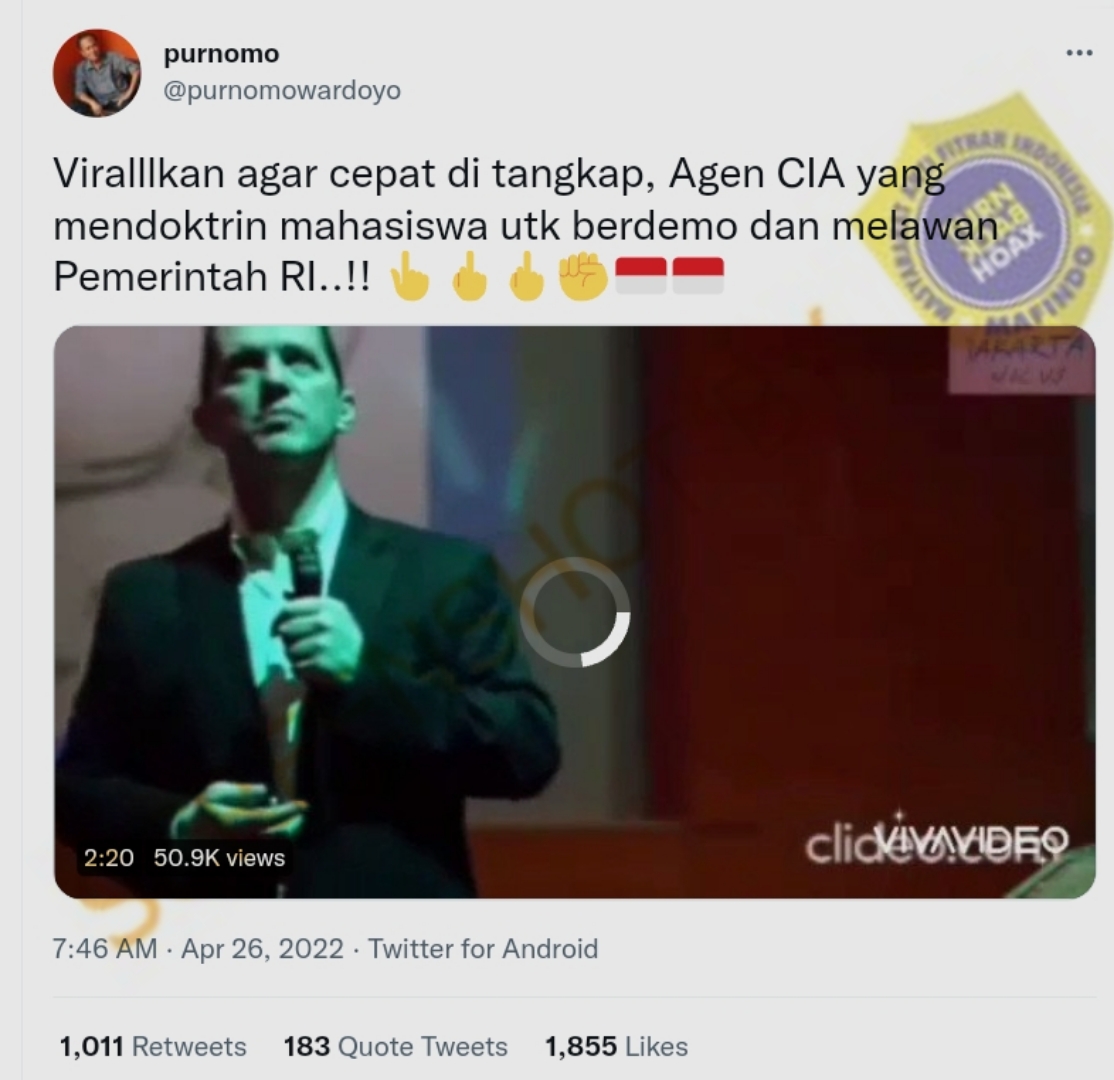This screenshot has height=1080, width=1114.
Task: Open the @purnomowardoyo handle link
Action: click(x=282, y=91)
